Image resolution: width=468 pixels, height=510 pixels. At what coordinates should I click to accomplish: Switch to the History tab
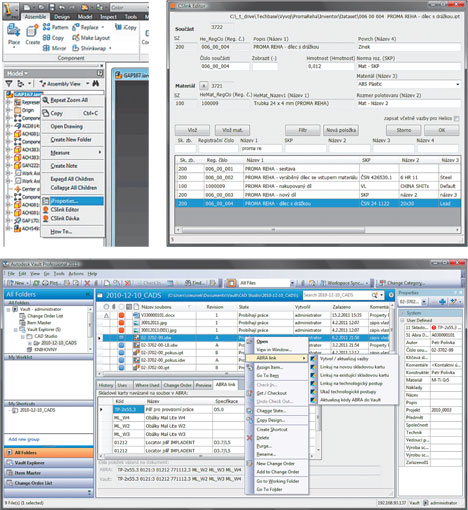click(106, 385)
